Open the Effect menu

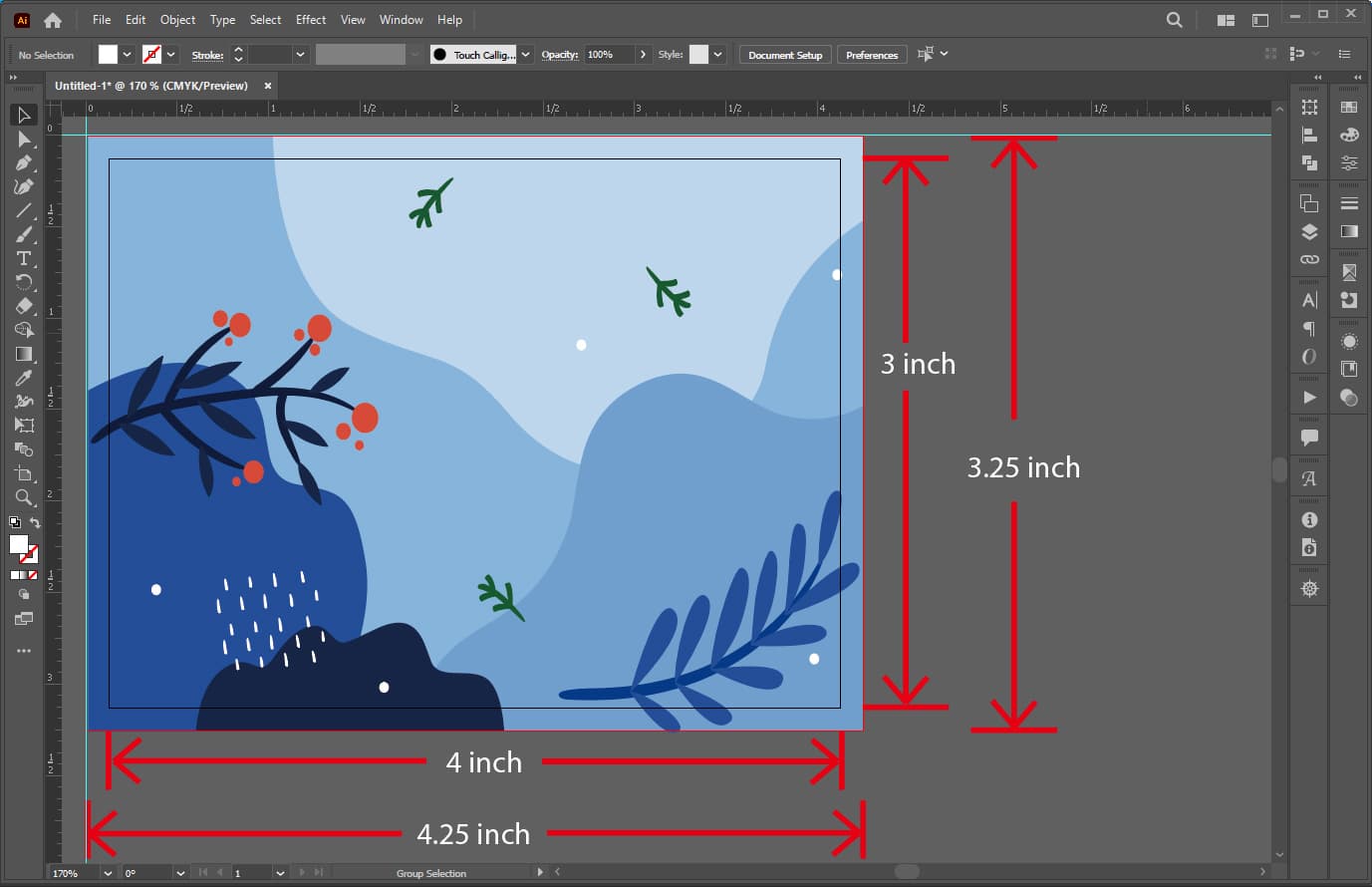(311, 19)
